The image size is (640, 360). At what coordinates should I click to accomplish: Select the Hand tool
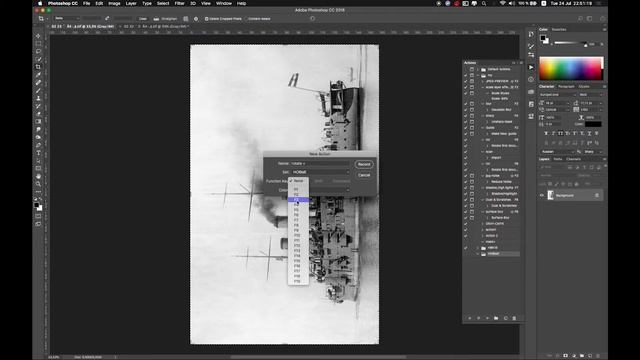point(38,176)
